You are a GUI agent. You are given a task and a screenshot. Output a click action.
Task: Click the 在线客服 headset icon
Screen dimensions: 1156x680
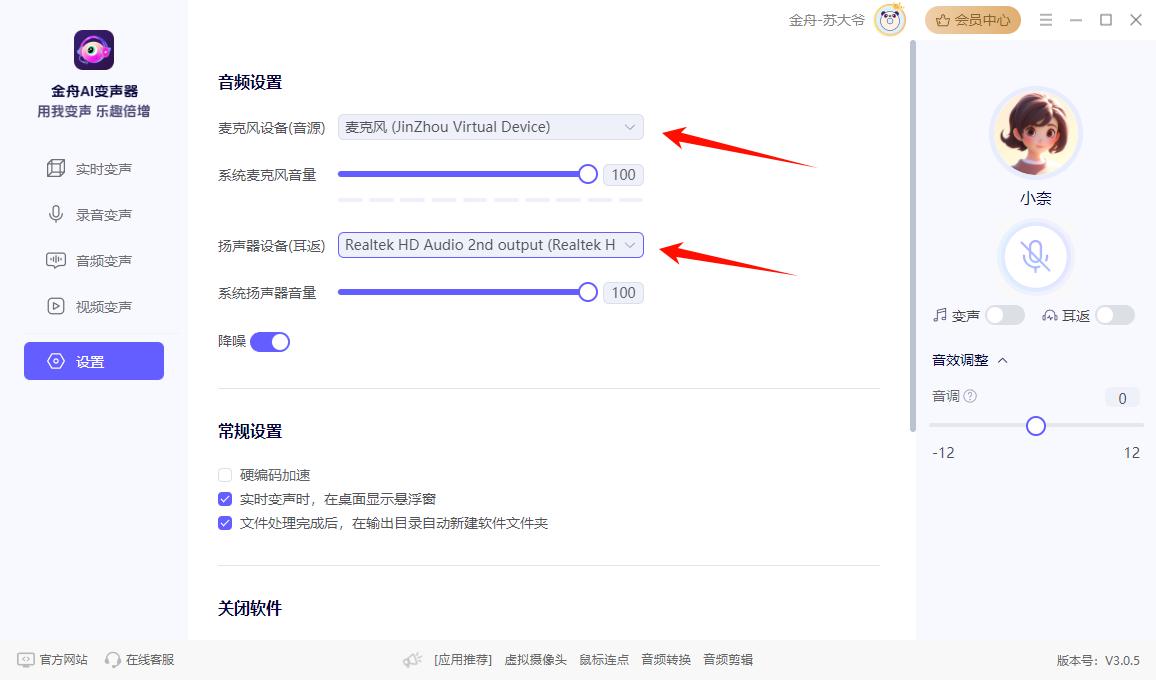(112, 659)
